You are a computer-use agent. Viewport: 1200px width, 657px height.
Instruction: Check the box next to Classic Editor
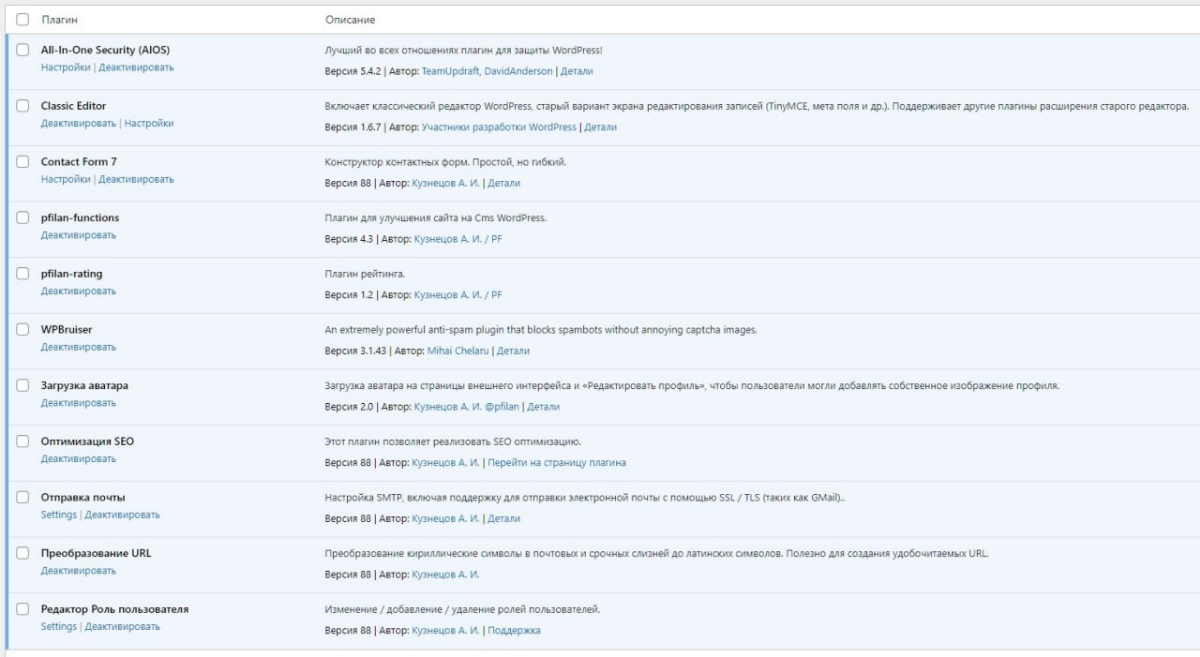click(23, 106)
